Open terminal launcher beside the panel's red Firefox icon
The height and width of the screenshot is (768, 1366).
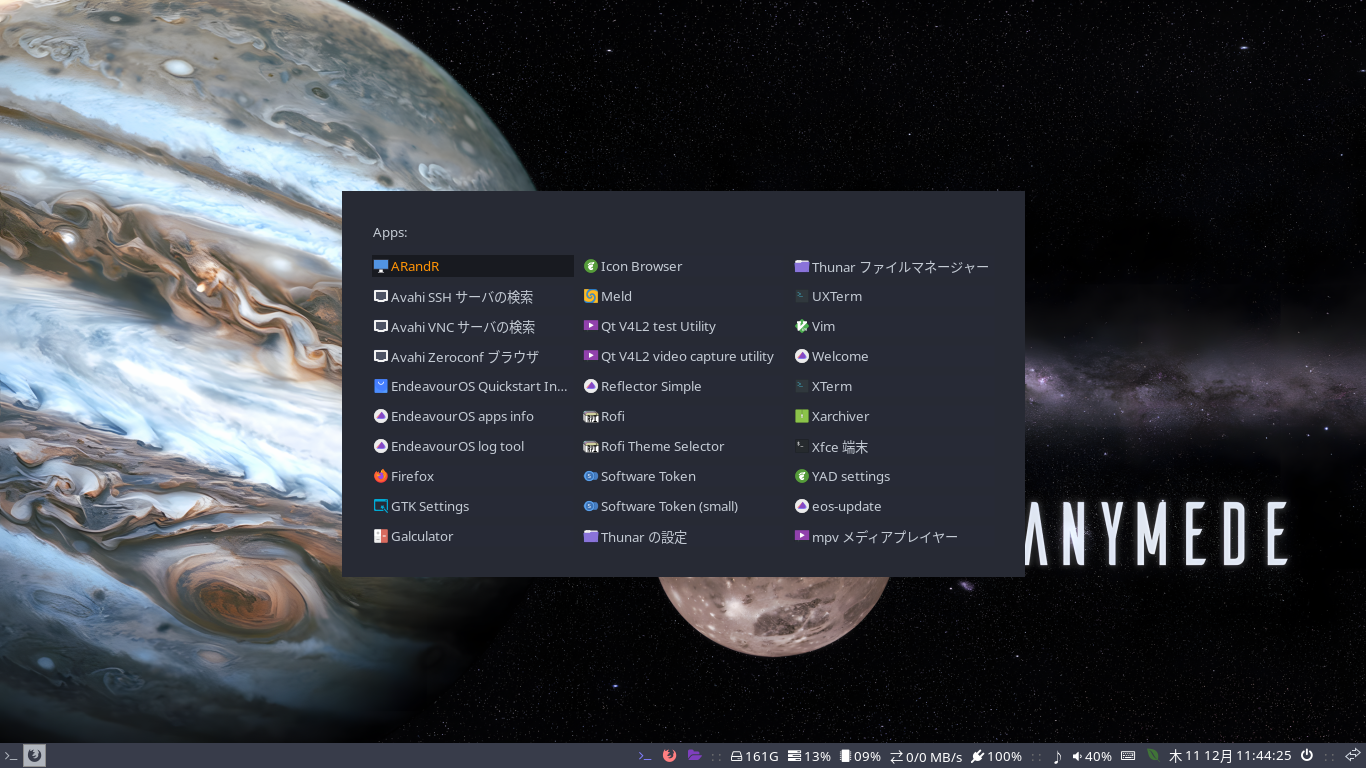pos(645,756)
